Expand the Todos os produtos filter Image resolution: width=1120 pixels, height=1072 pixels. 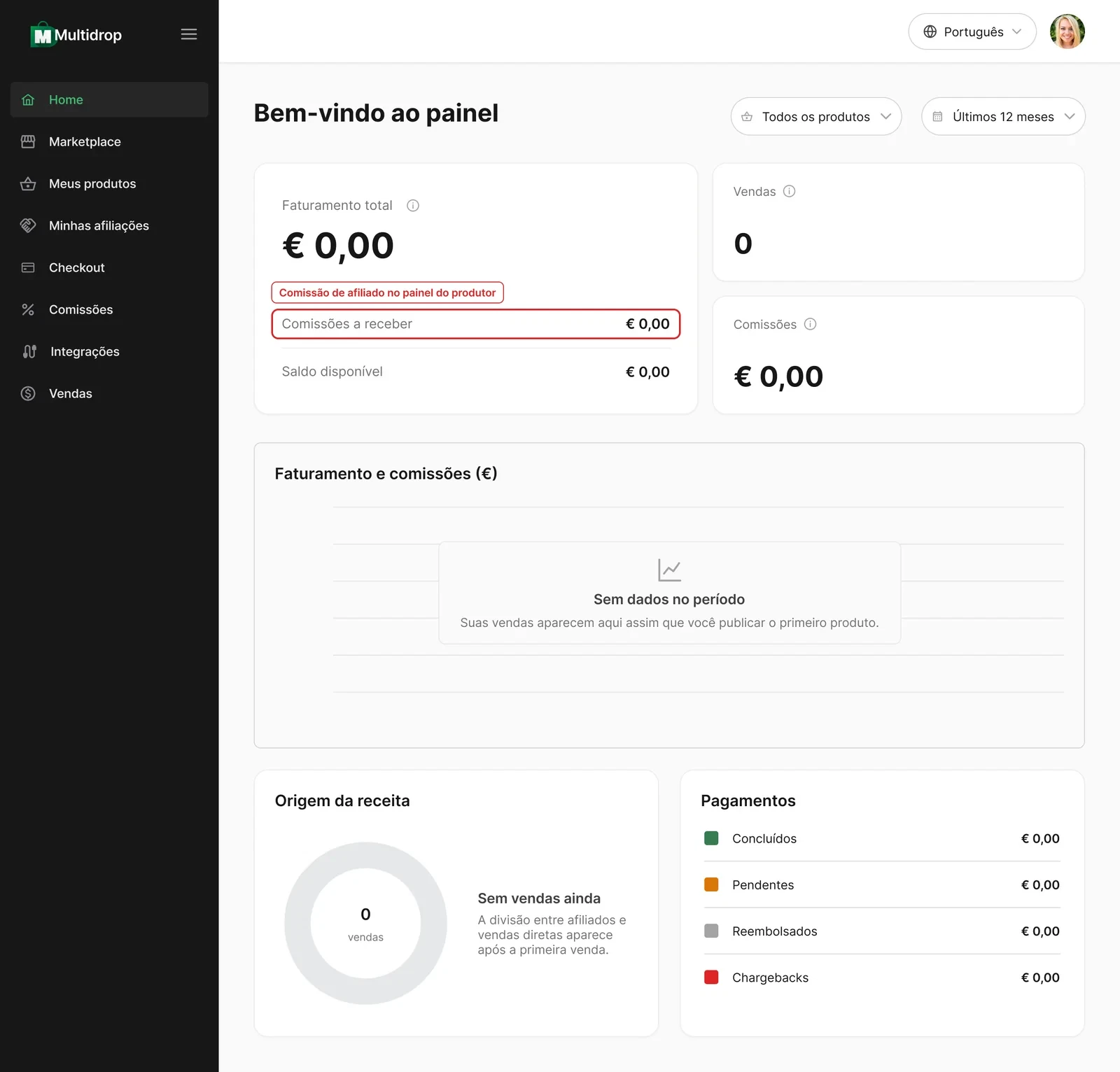816,116
